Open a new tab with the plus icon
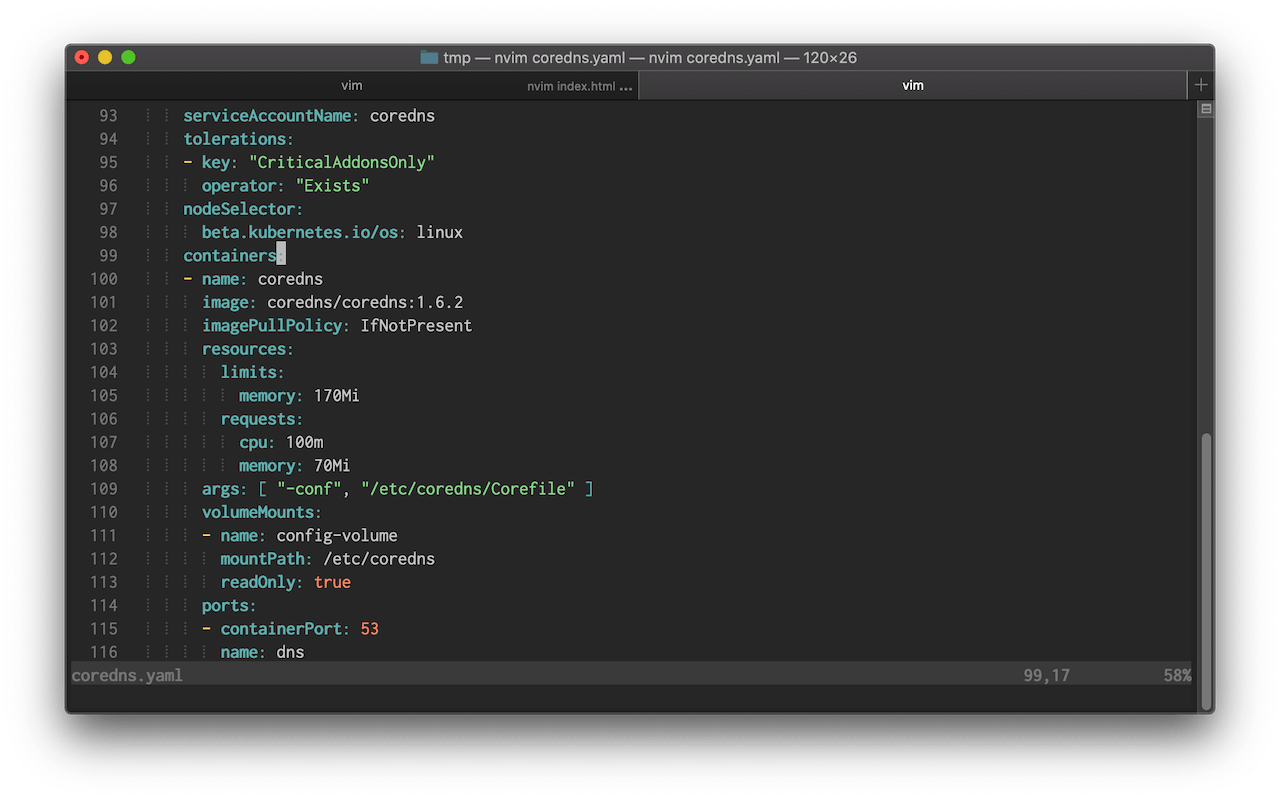Screen dimensions: 1280x800 coord(1200,85)
